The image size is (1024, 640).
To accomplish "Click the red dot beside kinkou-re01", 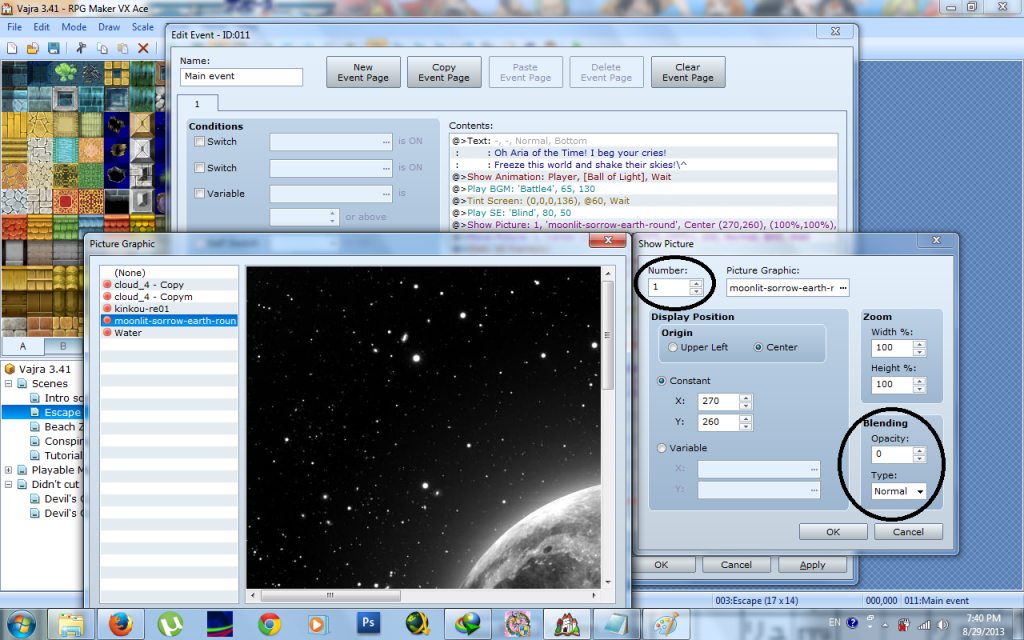I will tap(107, 308).
